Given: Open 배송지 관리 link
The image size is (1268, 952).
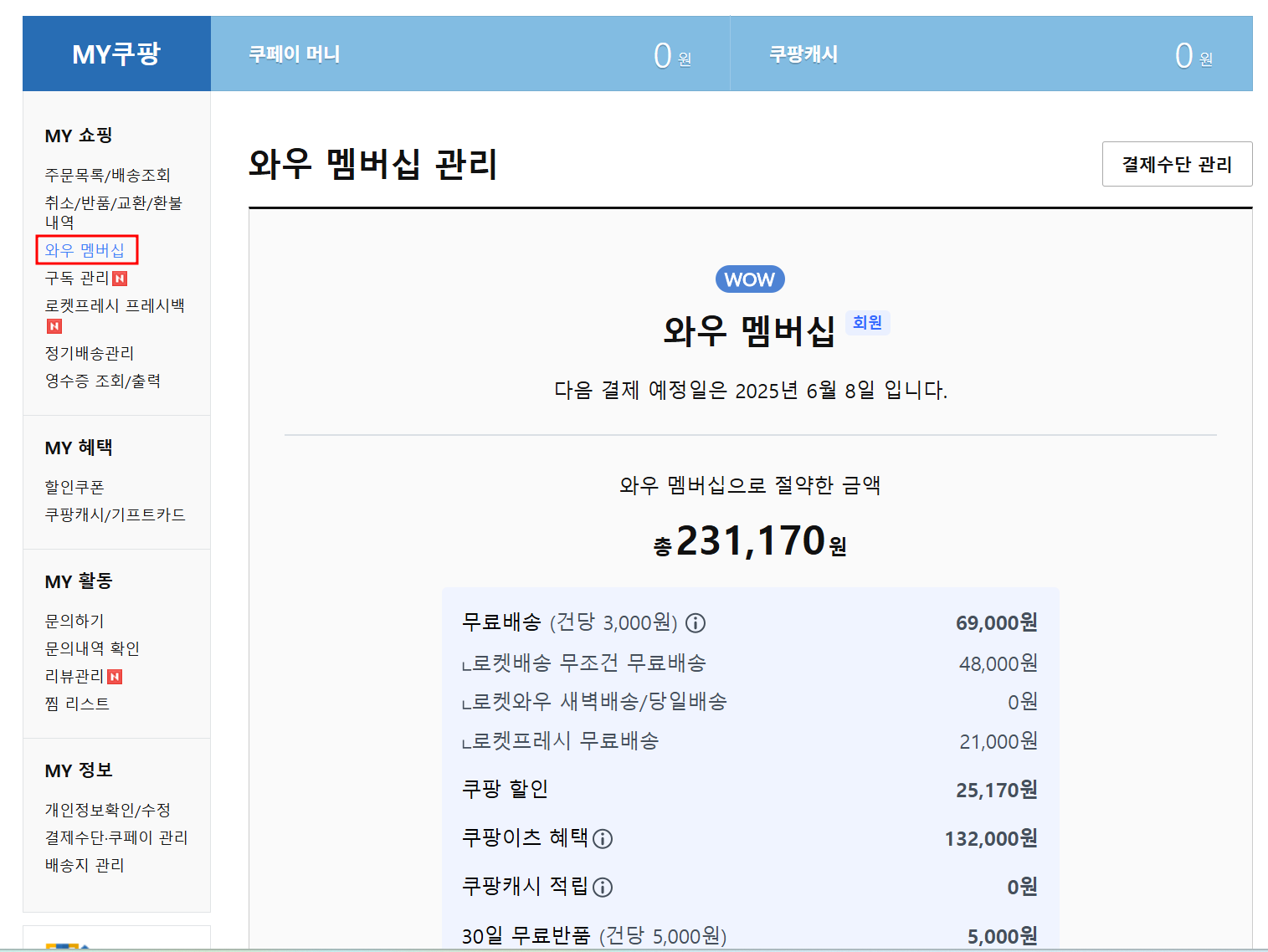Looking at the screenshot, I should tap(85, 865).
